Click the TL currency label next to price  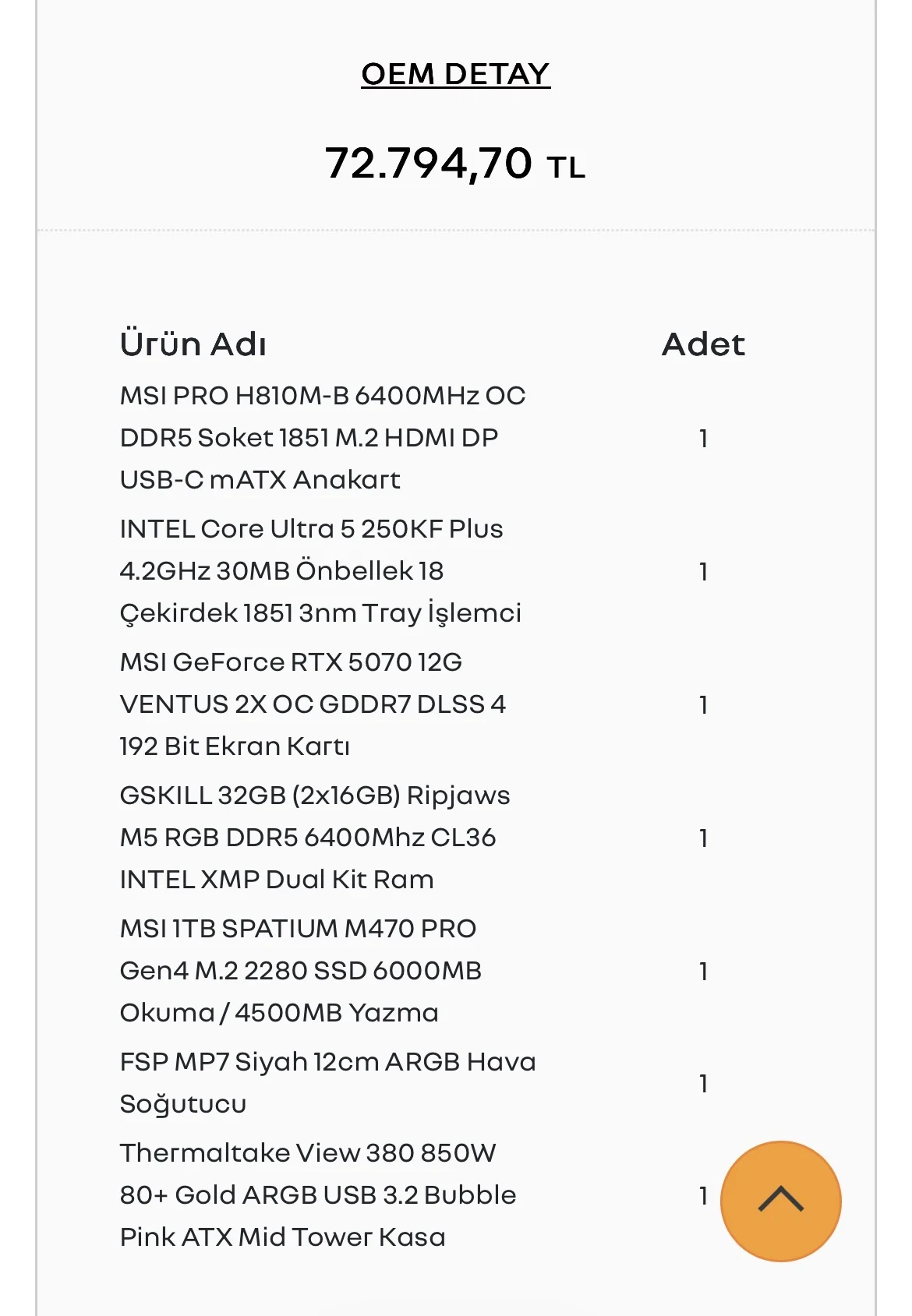click(x=566, y=168)
